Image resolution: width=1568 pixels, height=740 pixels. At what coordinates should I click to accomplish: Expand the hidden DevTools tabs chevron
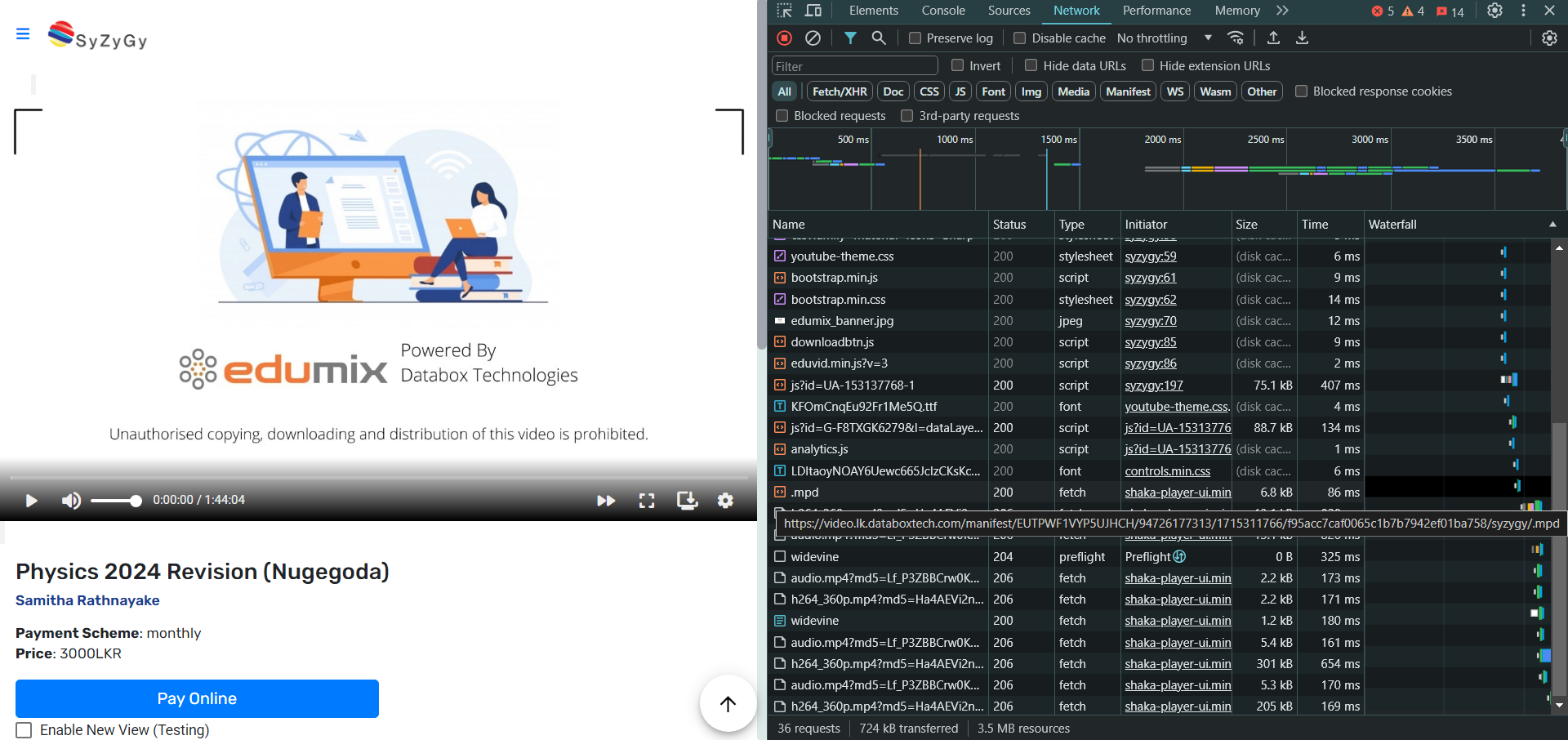pyautogui.click(x=1282, y=11)
